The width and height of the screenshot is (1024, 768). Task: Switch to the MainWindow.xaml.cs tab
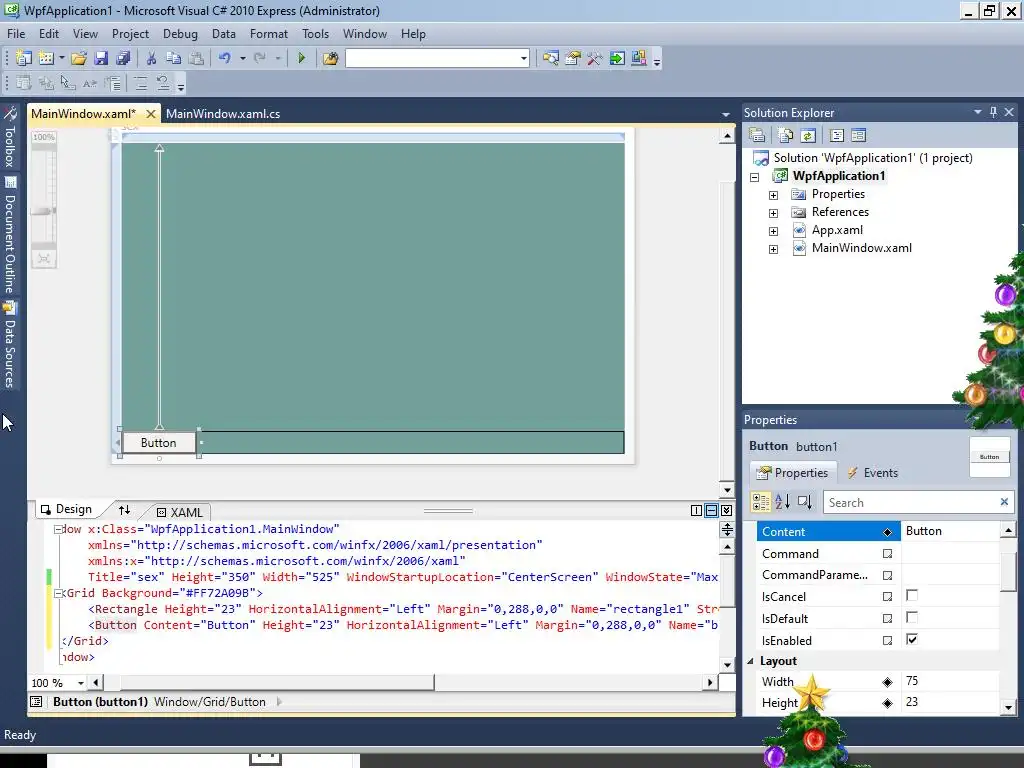(223, 114)
